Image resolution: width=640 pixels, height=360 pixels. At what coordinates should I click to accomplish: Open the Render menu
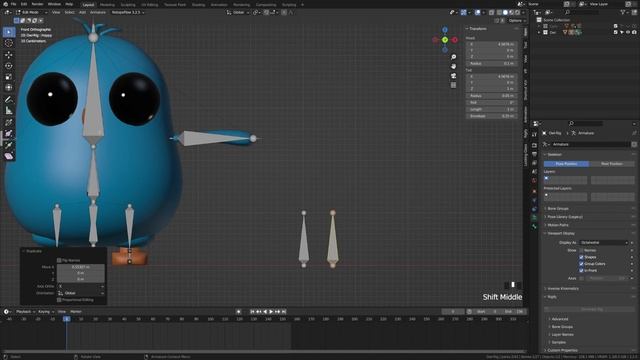[37, 4]
